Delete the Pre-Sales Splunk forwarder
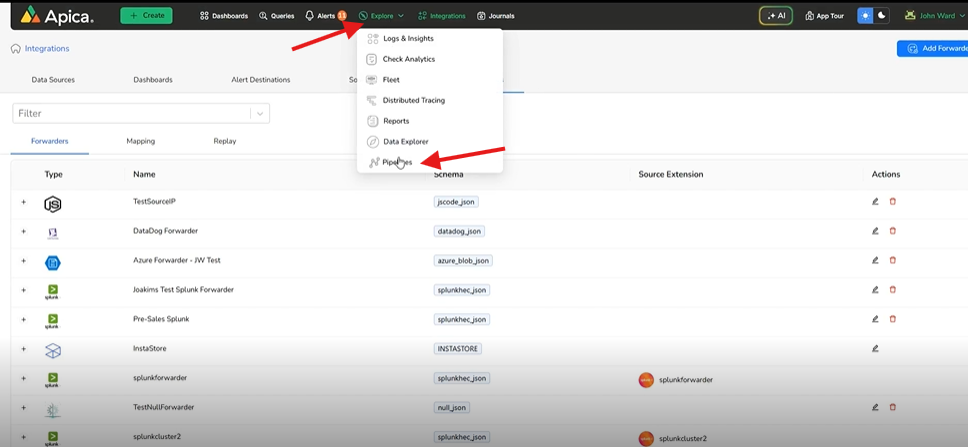968x447 pixels. pos(893,319)
